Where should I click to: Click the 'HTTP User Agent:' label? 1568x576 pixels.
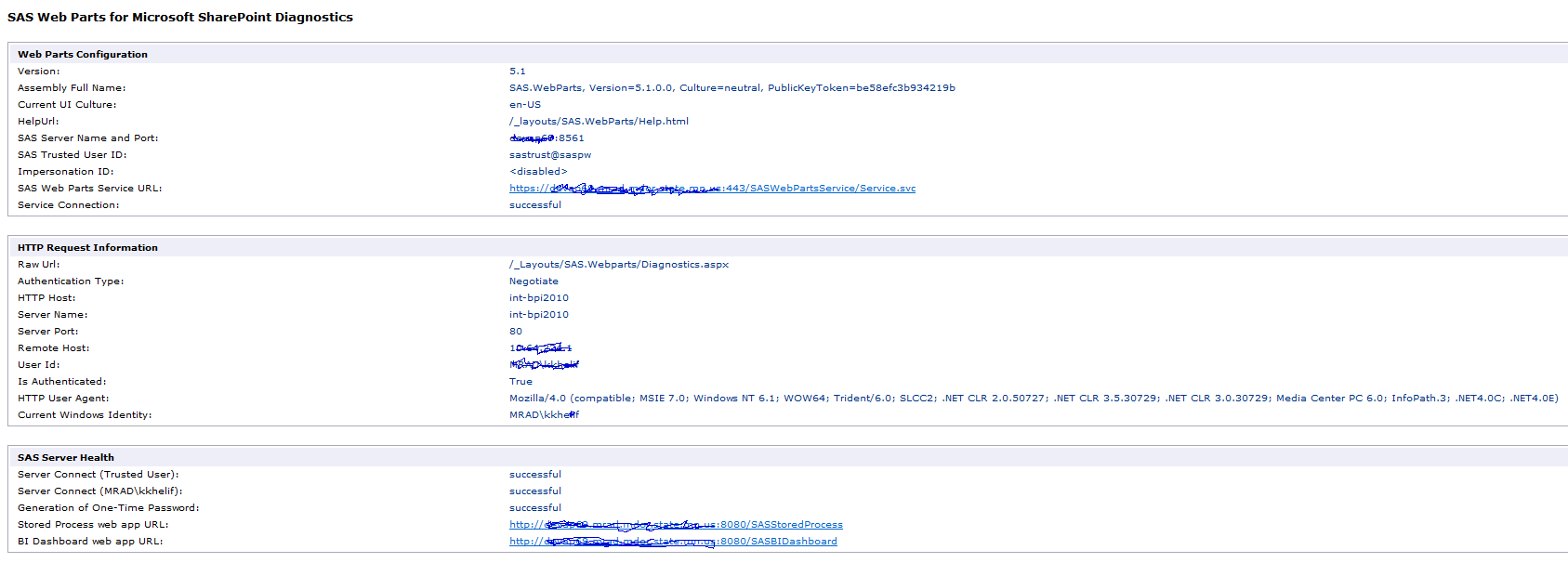click(63, 399)
